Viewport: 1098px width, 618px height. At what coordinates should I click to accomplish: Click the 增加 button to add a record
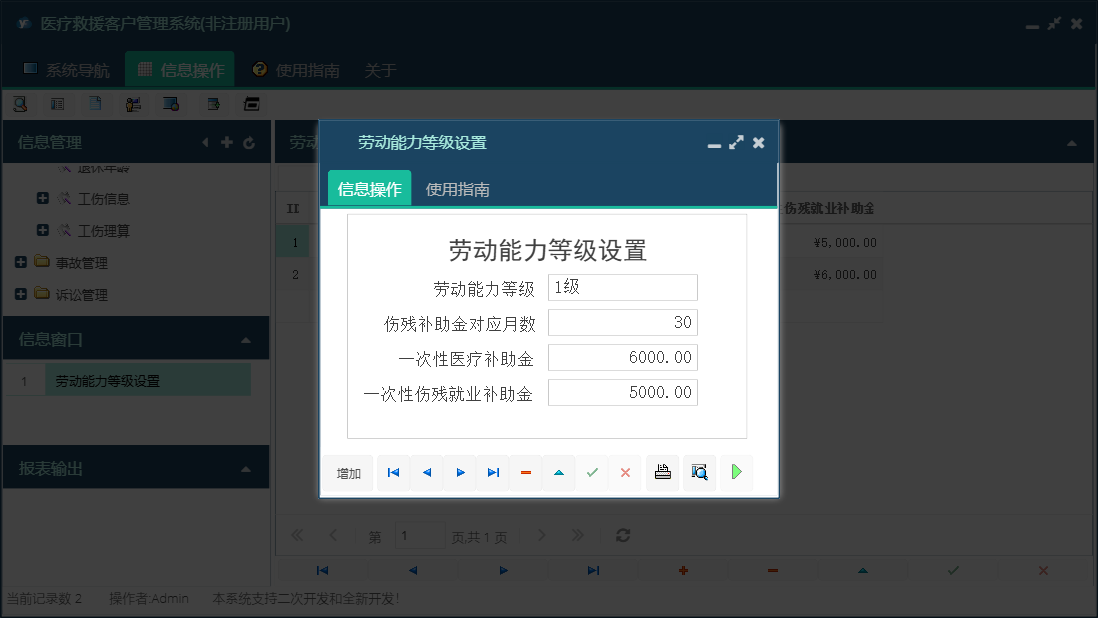coord(347,472)
